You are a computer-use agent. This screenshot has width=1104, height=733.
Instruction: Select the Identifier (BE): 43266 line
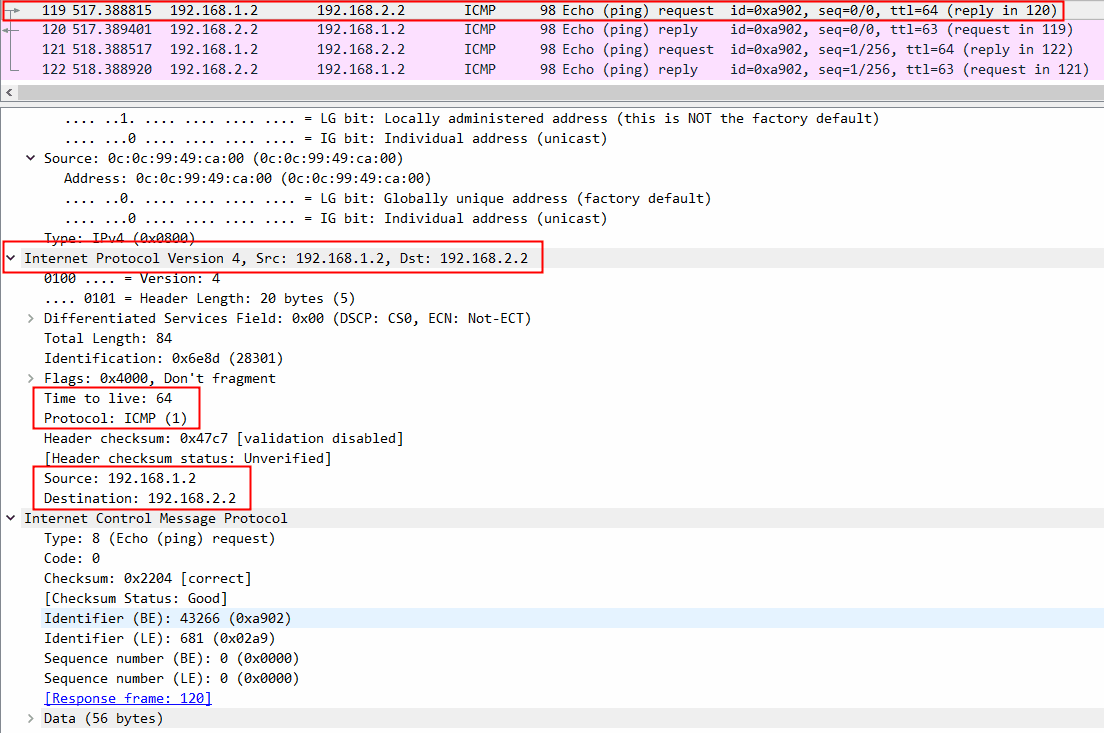[167, 618]
